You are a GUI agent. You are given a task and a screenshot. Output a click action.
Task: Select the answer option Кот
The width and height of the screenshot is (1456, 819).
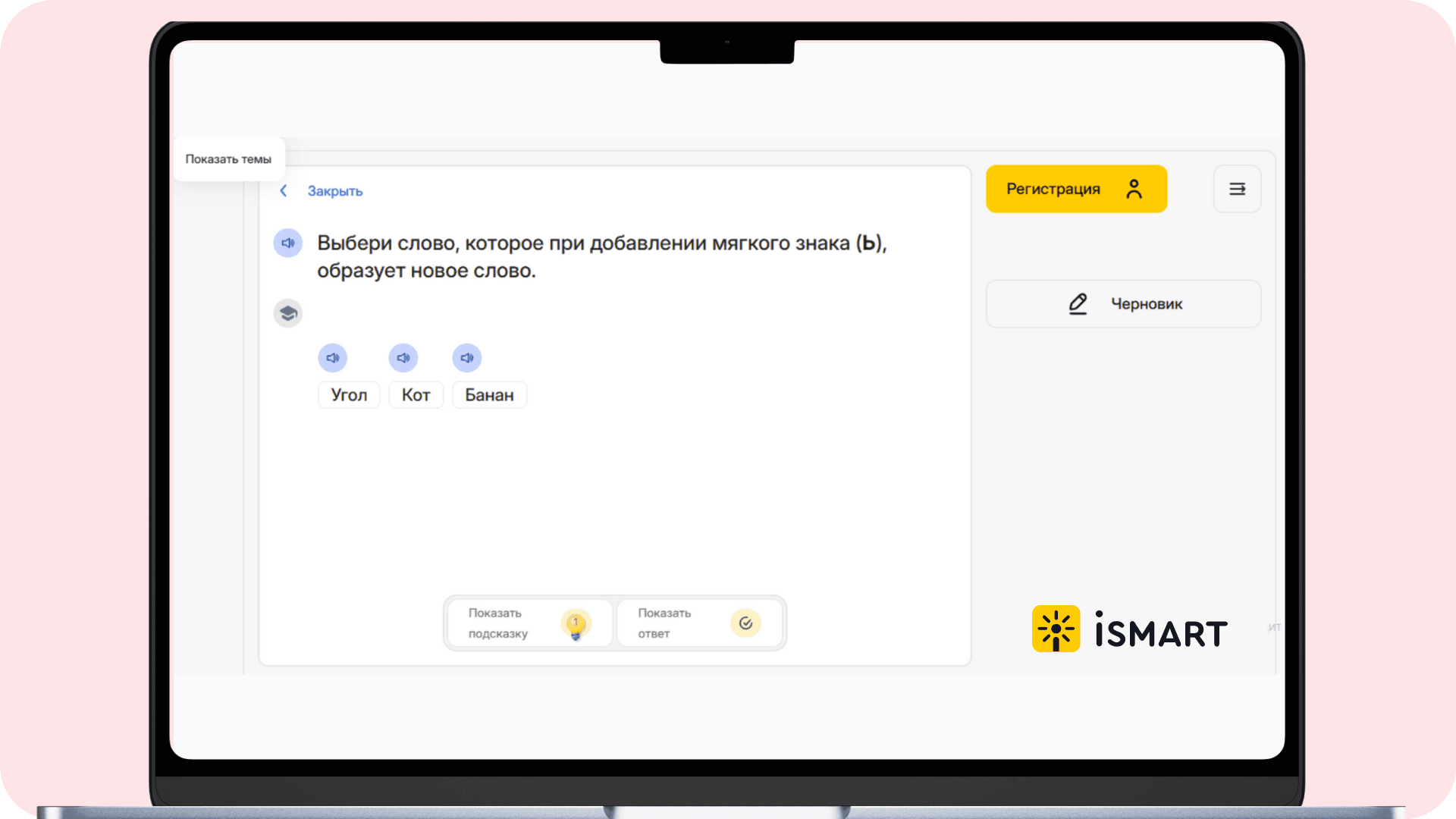[x=416, y=395]
